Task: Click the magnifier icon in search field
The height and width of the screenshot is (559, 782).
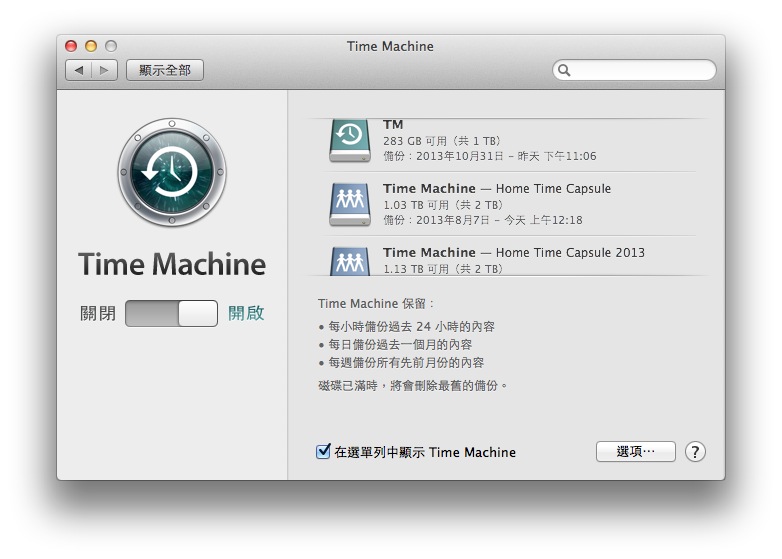Action: [x=564, y=70]
